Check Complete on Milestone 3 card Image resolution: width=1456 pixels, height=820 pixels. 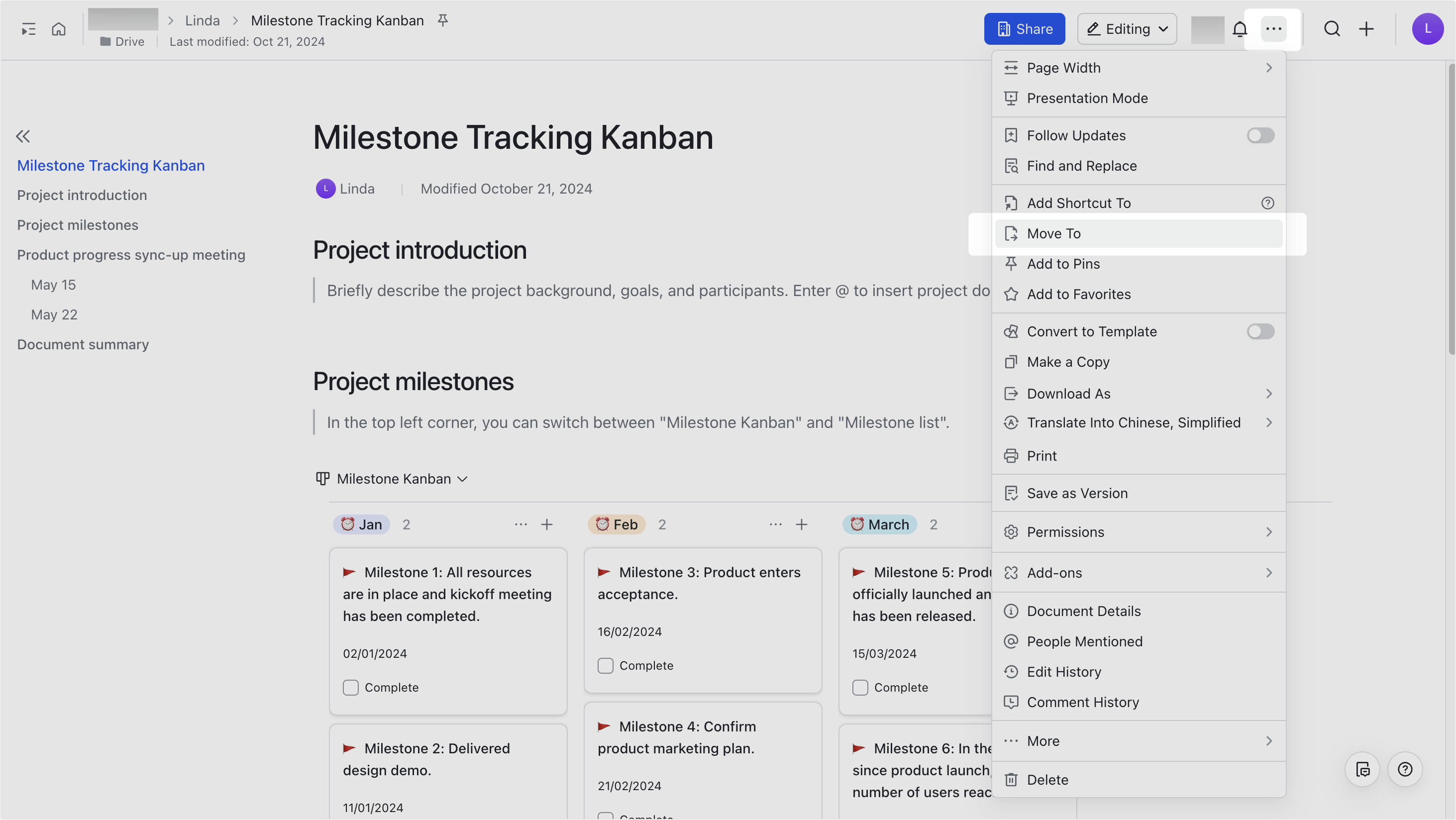point(606,666)
